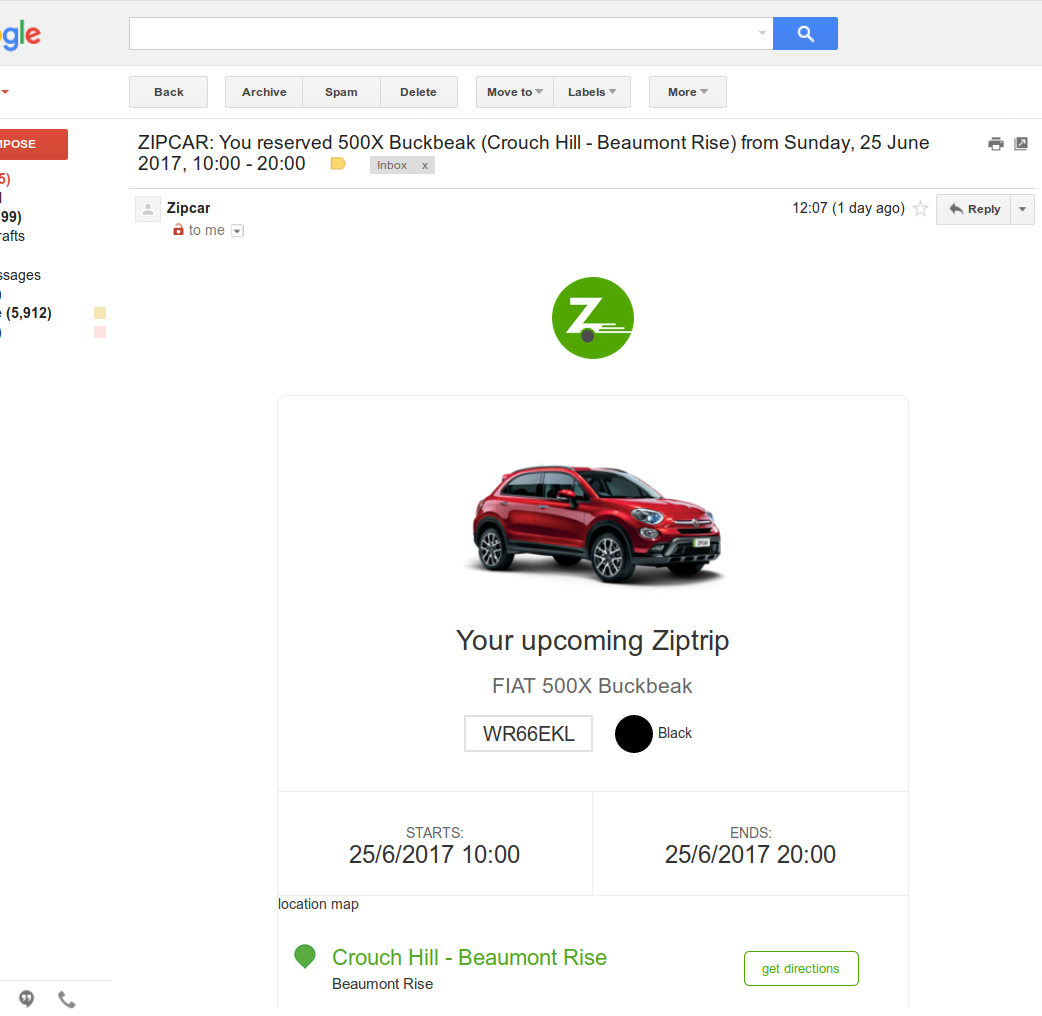Open the search options dropdown arrow
1042x1016 pixels.
pyautogui.click(x=762, y=33)
